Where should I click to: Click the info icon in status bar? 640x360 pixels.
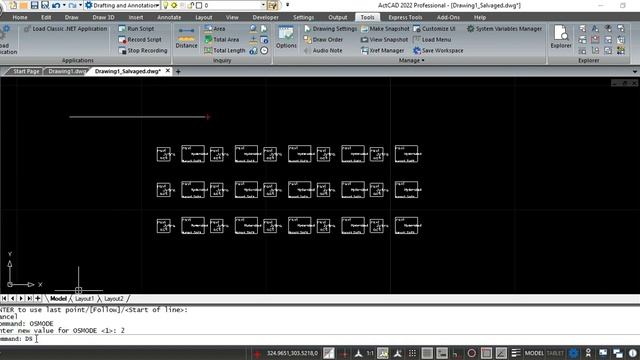click(x=633, y=353)
